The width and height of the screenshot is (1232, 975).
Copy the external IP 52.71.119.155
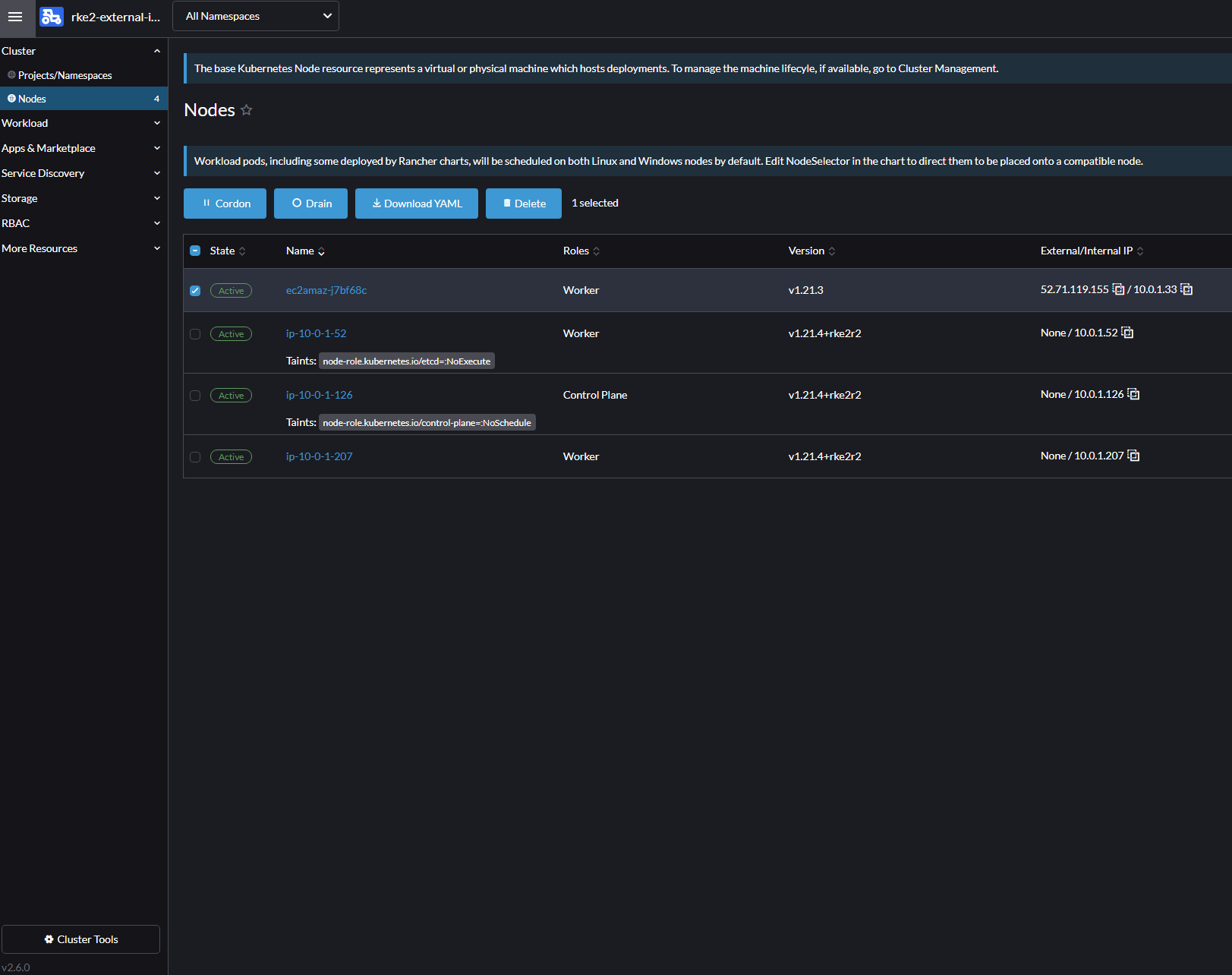[x=1119, y=289]
